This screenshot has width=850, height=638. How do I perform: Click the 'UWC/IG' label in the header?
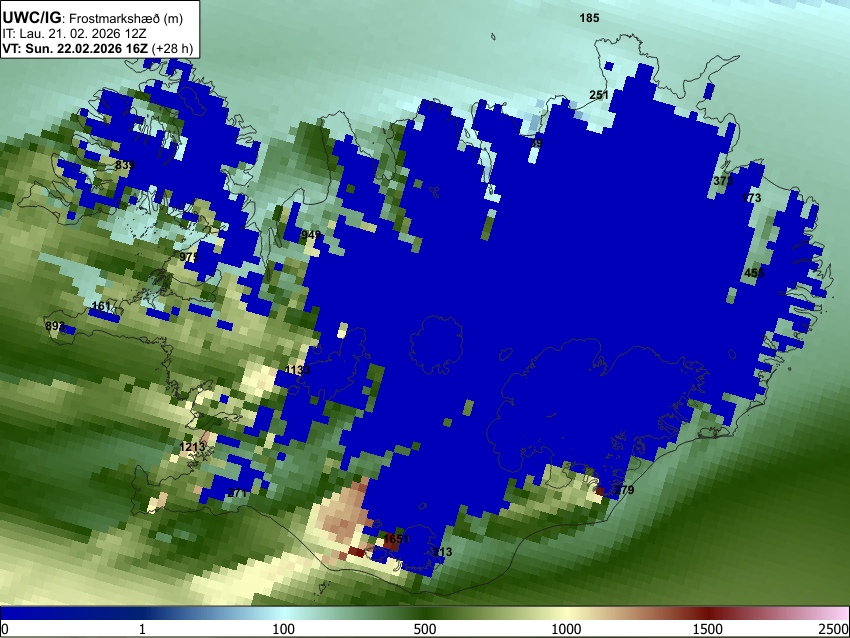tap(31, 18)
